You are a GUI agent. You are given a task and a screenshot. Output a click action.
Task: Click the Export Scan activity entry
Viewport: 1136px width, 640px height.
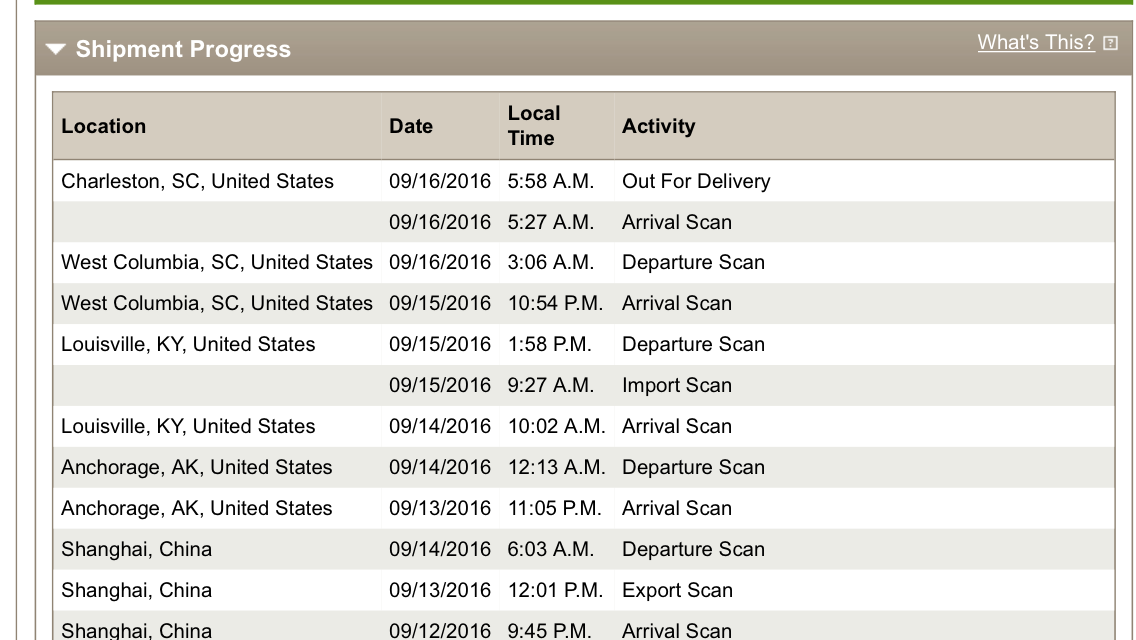(677, 590)
